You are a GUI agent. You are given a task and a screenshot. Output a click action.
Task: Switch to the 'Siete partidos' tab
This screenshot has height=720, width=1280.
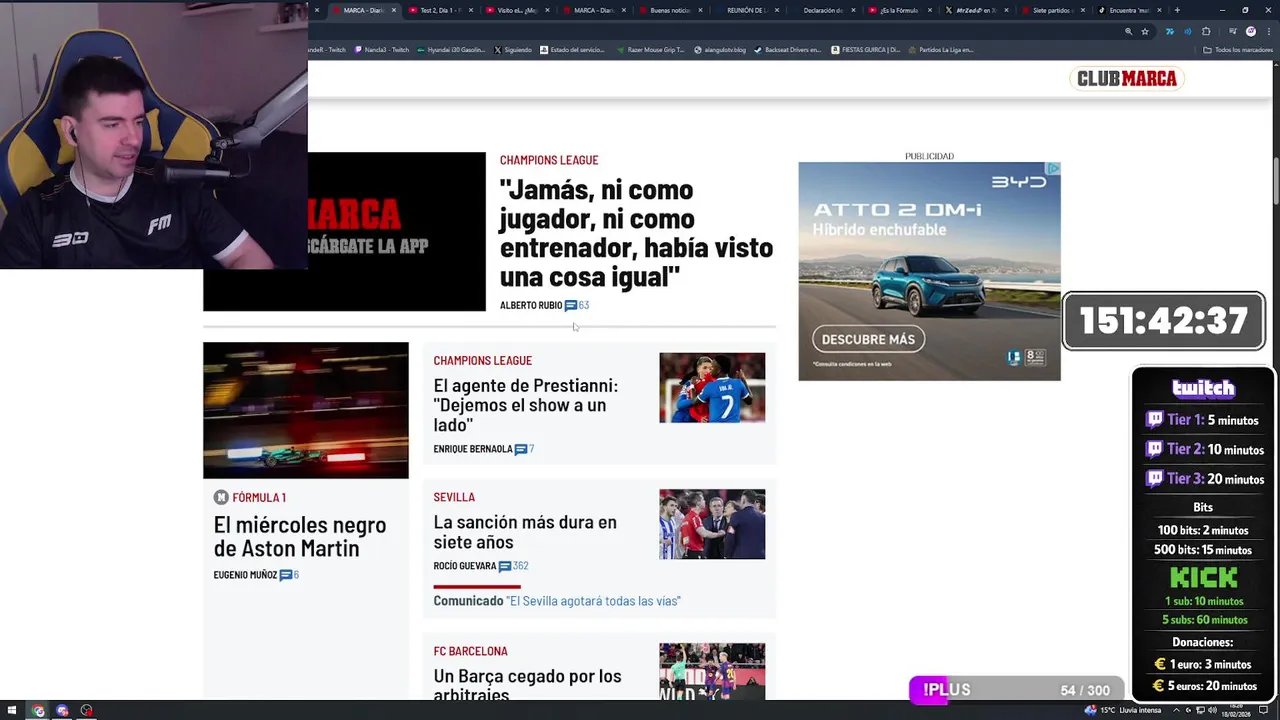click(1053, 10)
